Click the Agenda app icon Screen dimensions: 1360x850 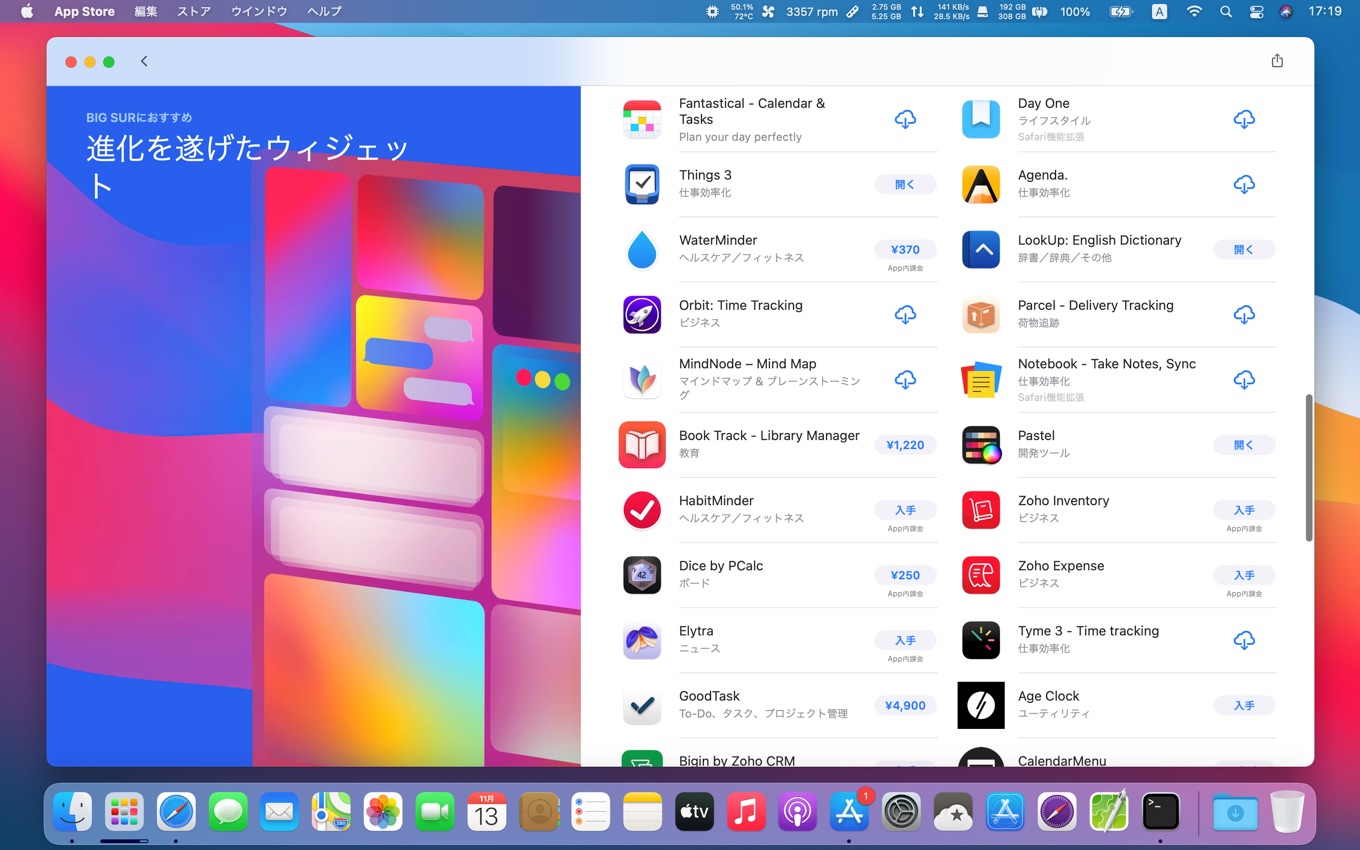(x=981, y=184)
